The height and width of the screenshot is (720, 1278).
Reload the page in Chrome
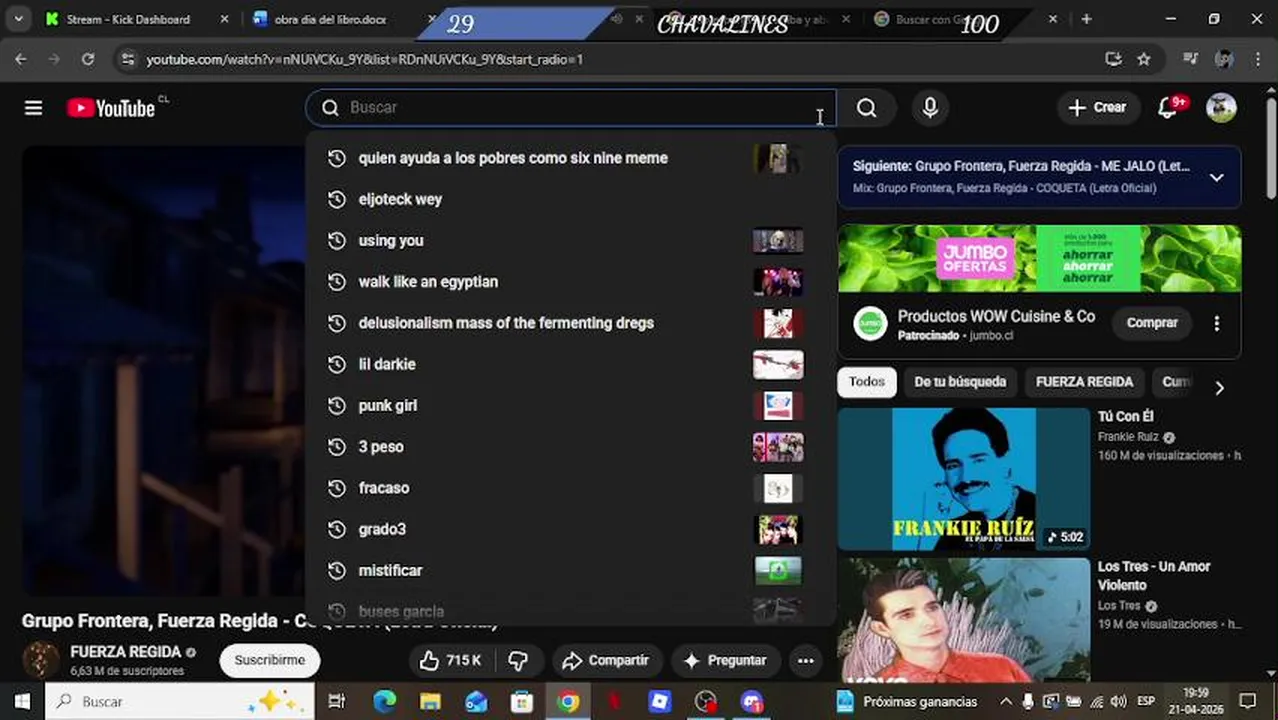tap(88, 59)
